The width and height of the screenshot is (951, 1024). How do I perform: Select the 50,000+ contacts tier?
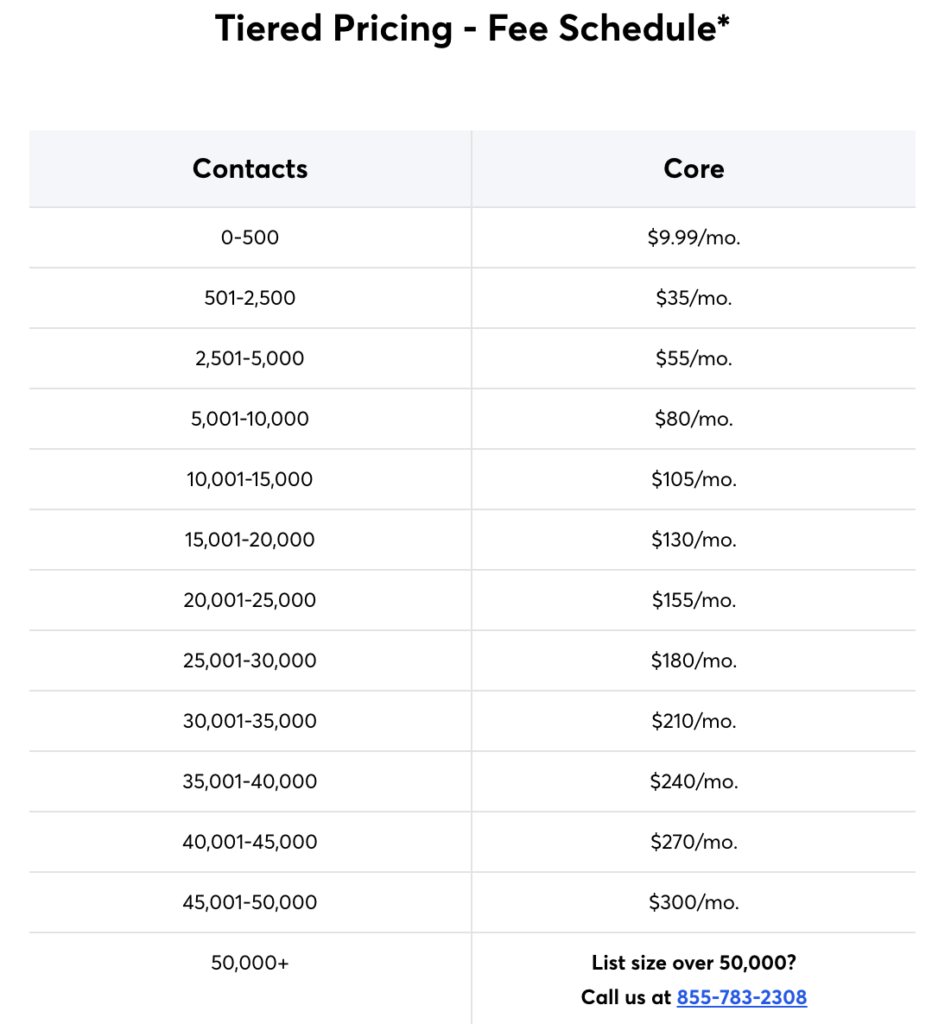click(x=250, y=963)
